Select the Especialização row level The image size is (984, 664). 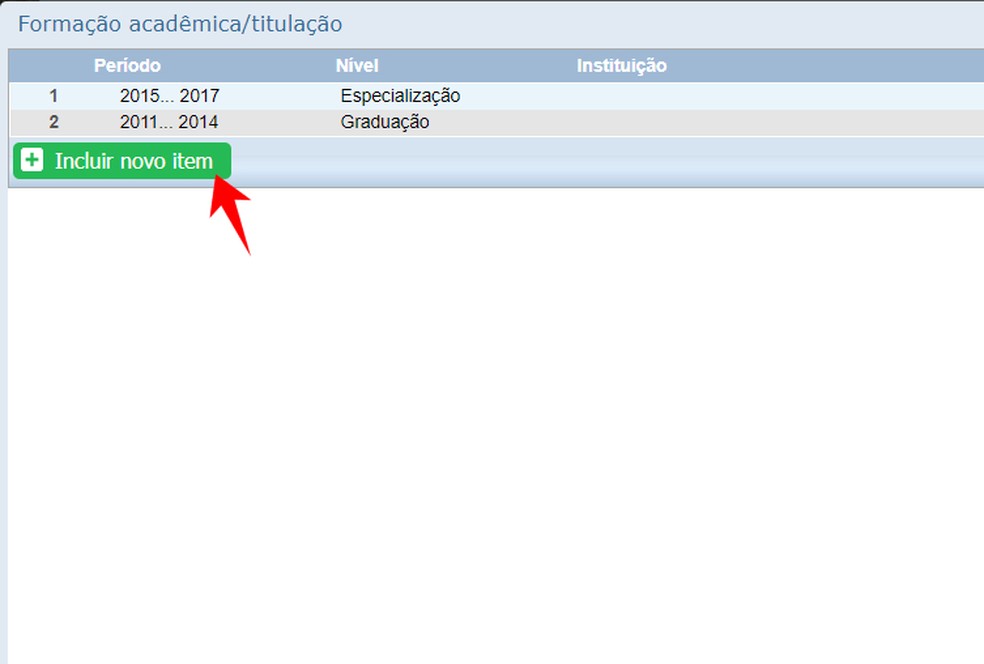[x=400, y=96]
